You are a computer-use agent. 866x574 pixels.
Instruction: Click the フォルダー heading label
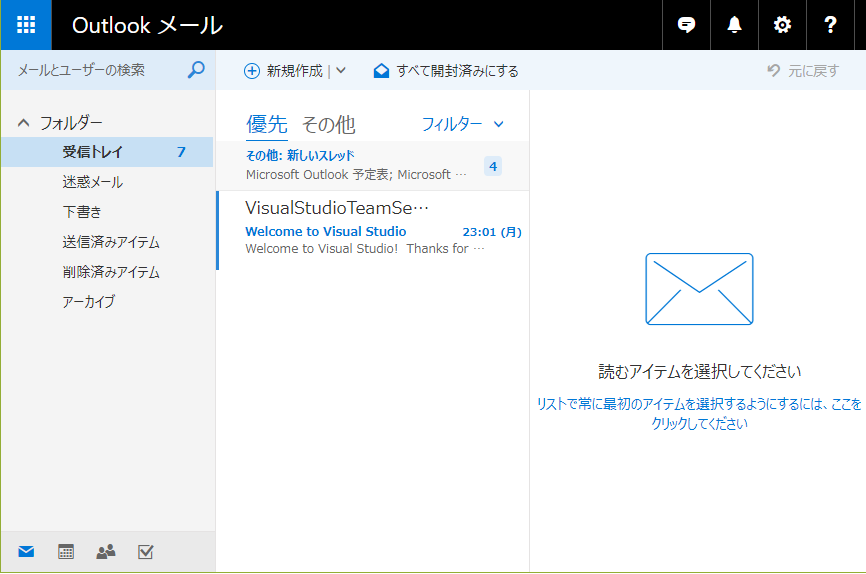(x=71, y=123)
